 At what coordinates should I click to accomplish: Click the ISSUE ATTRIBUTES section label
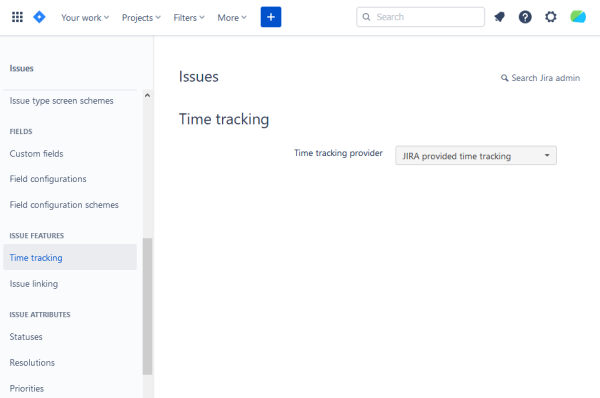[x=40, y=315]
